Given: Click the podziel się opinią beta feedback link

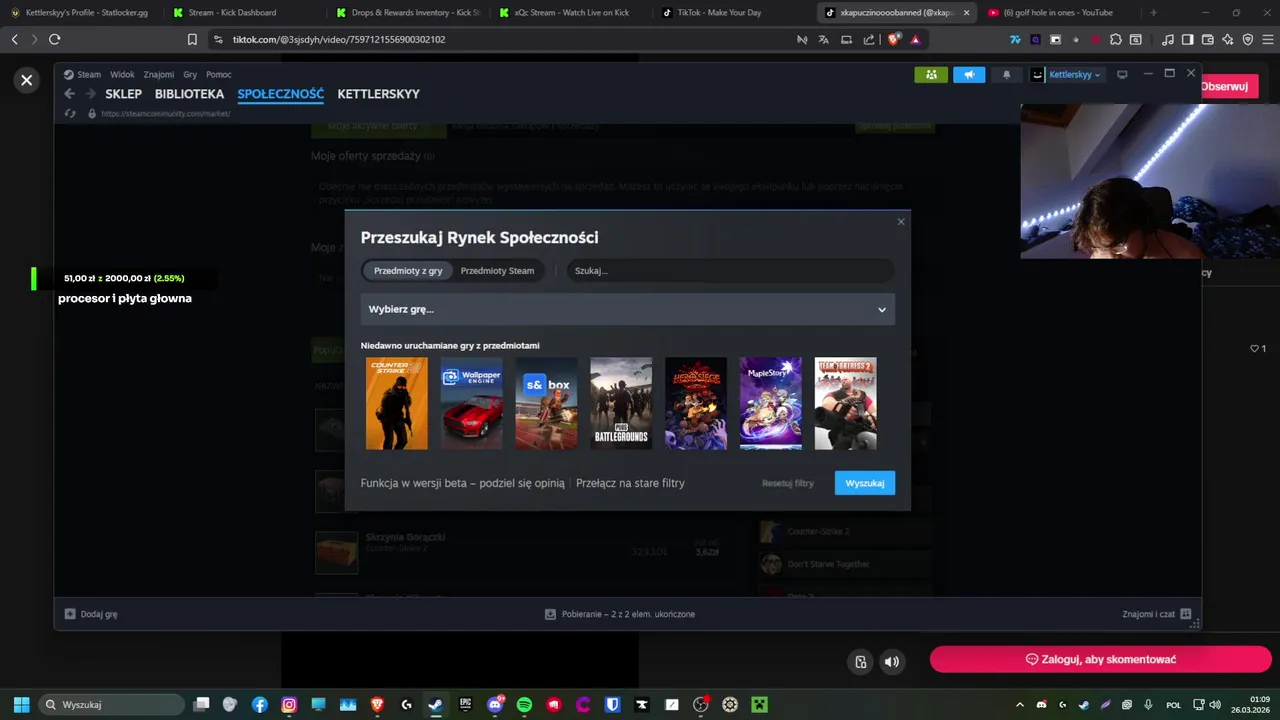Looking at the screenshot, I should tap(522, 483).
